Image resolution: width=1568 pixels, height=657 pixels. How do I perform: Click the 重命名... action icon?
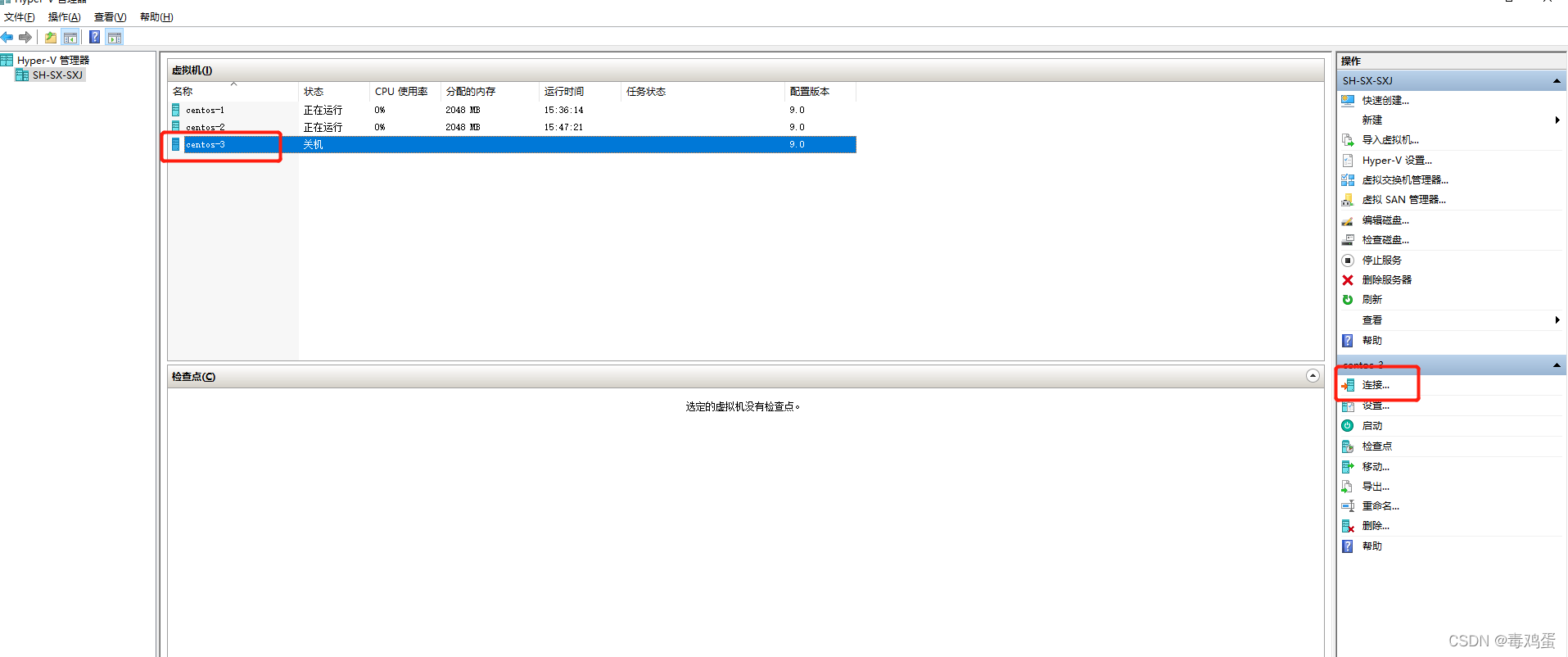pos(1348,506)
